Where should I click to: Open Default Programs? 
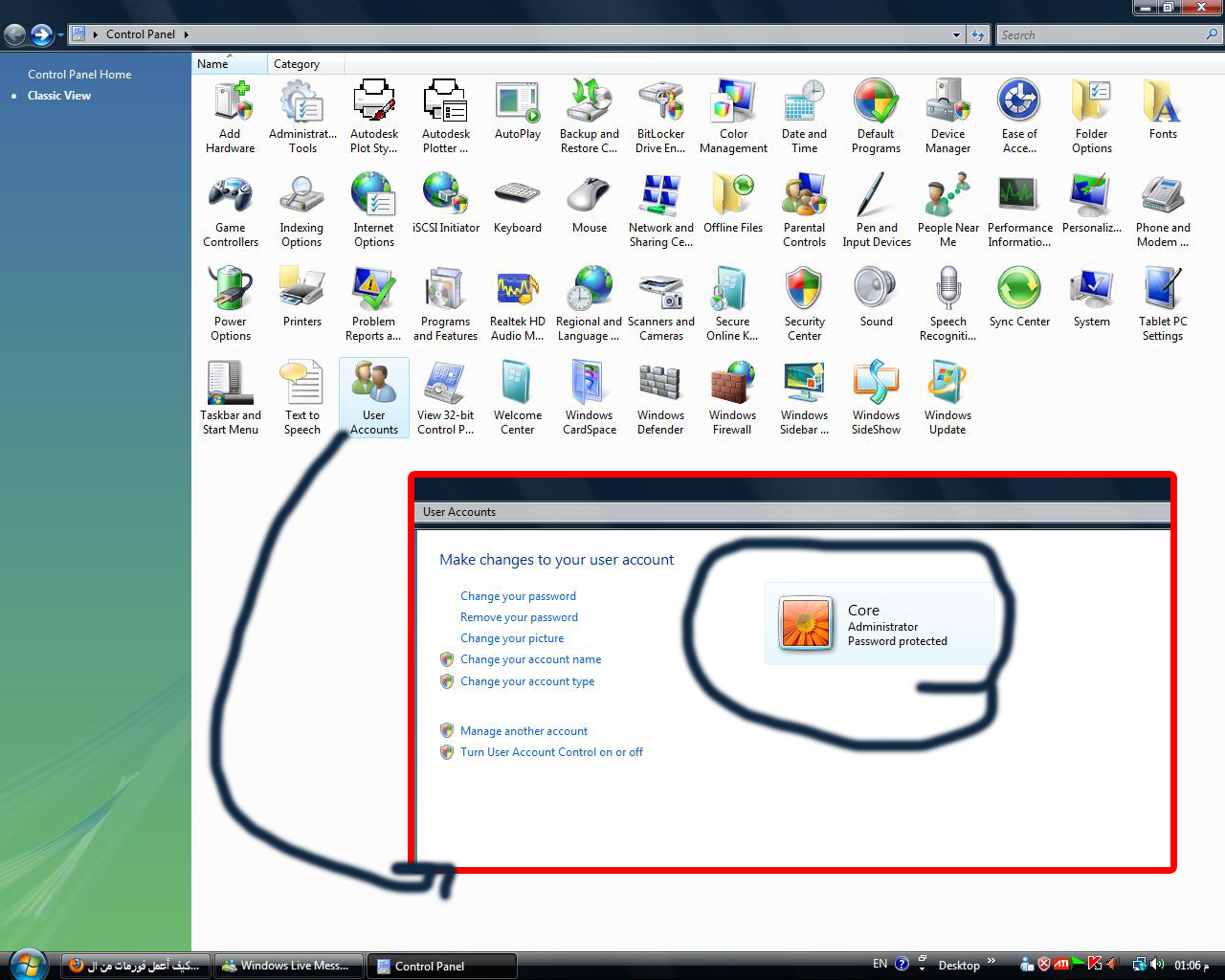[x=876, y=117]
